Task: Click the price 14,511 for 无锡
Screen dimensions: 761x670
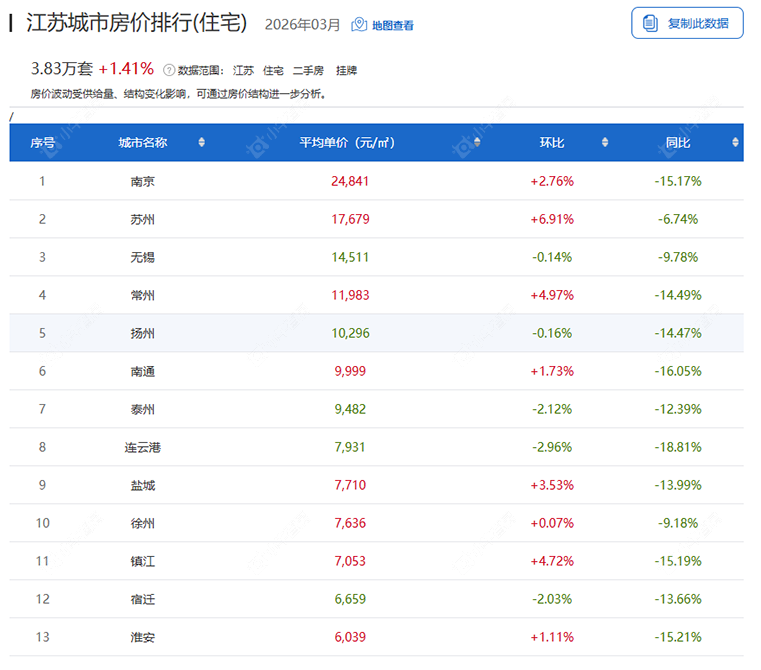Action: click(x=350, y=257)
